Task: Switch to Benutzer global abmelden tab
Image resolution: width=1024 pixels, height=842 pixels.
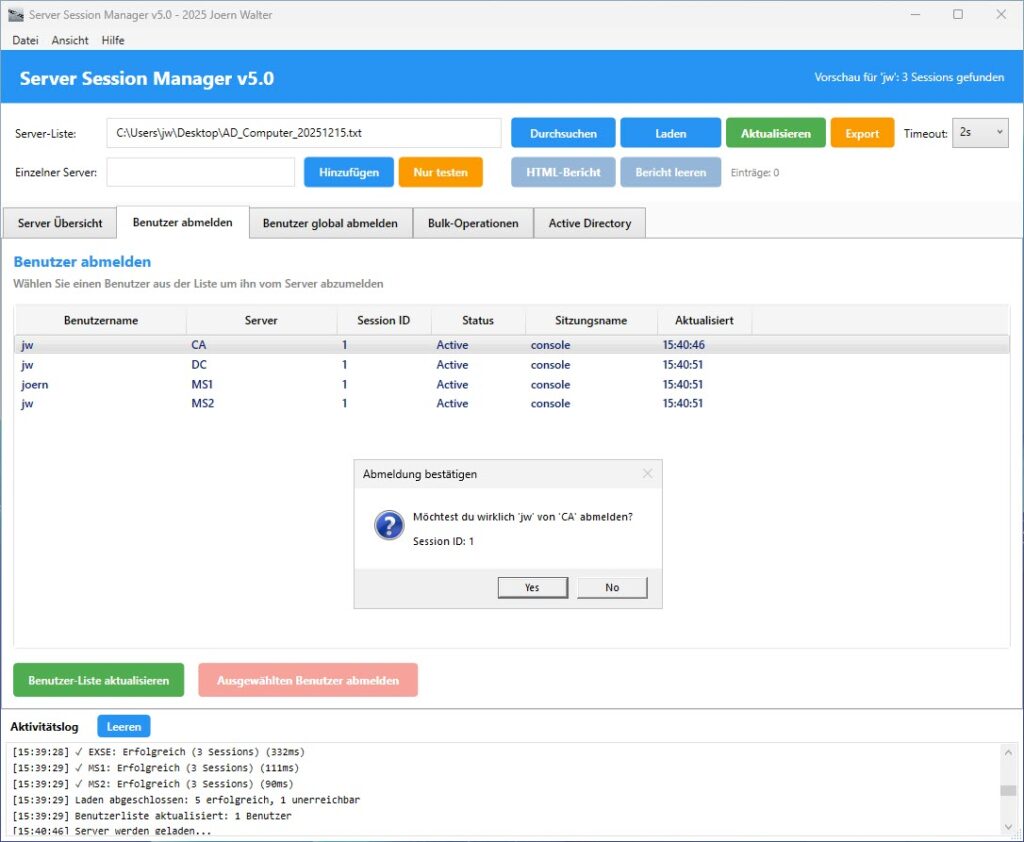Action: [x=330, y=223]
